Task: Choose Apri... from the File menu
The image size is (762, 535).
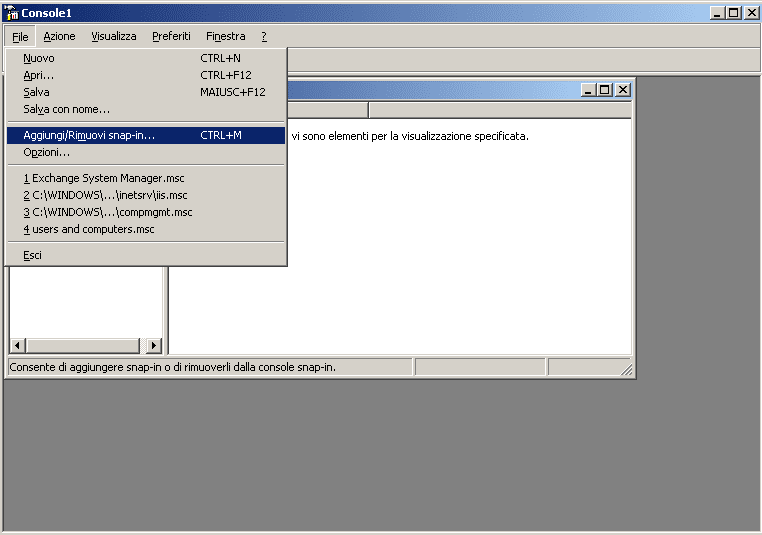Action: click(146, 75)
